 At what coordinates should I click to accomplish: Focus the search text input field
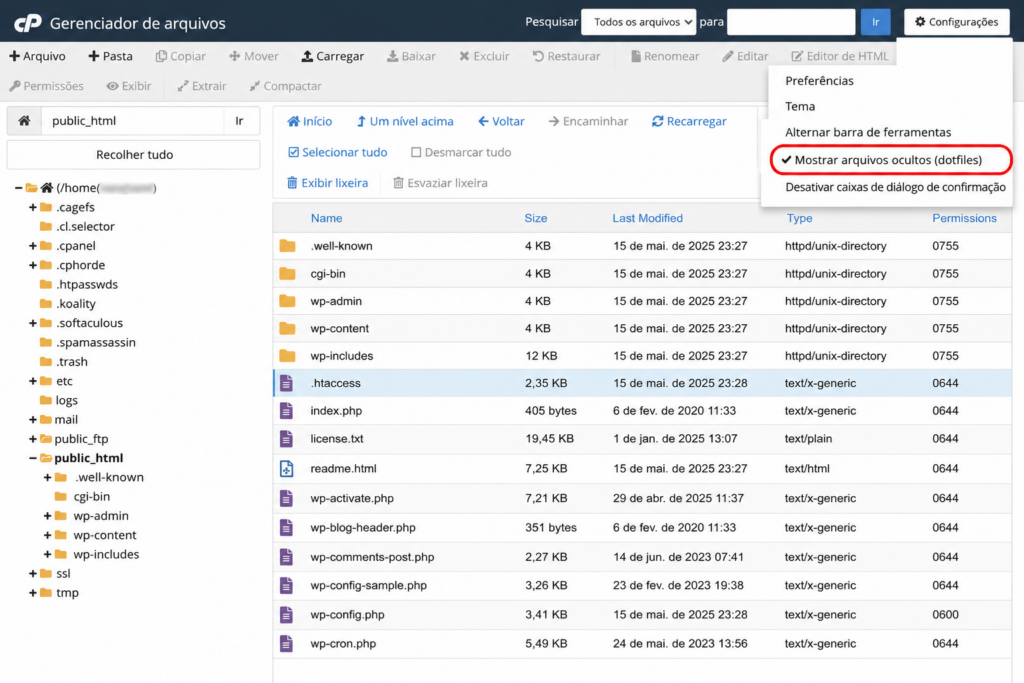point(791,22)
